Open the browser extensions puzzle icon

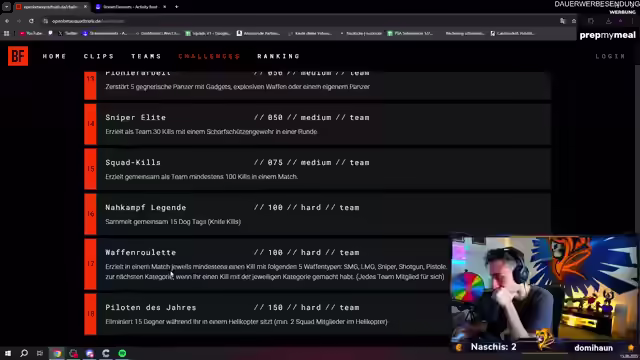(x=591, y=21)
